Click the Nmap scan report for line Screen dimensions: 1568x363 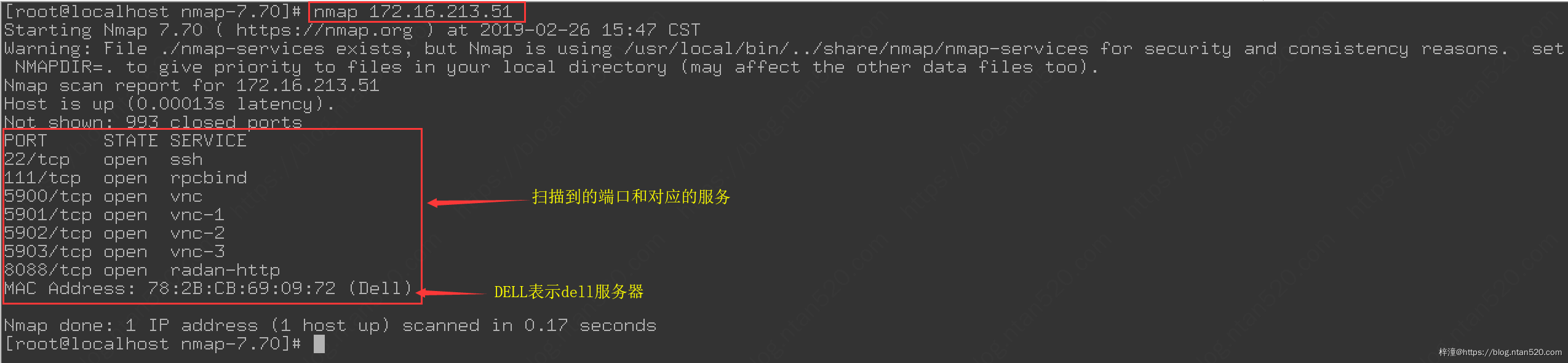pyautogui.click(x=192, y=86)
